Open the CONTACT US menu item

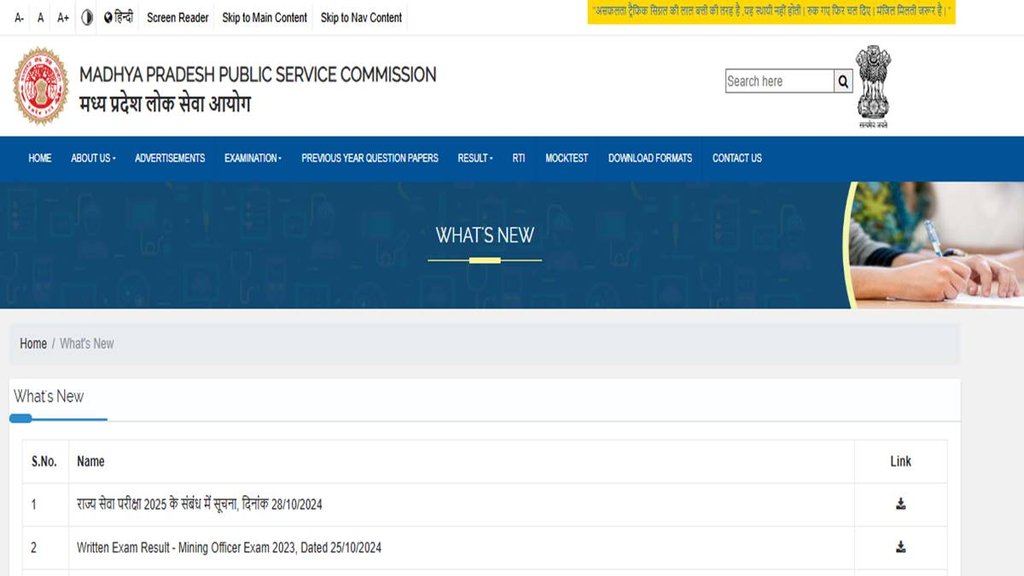[x=737, y=158]
